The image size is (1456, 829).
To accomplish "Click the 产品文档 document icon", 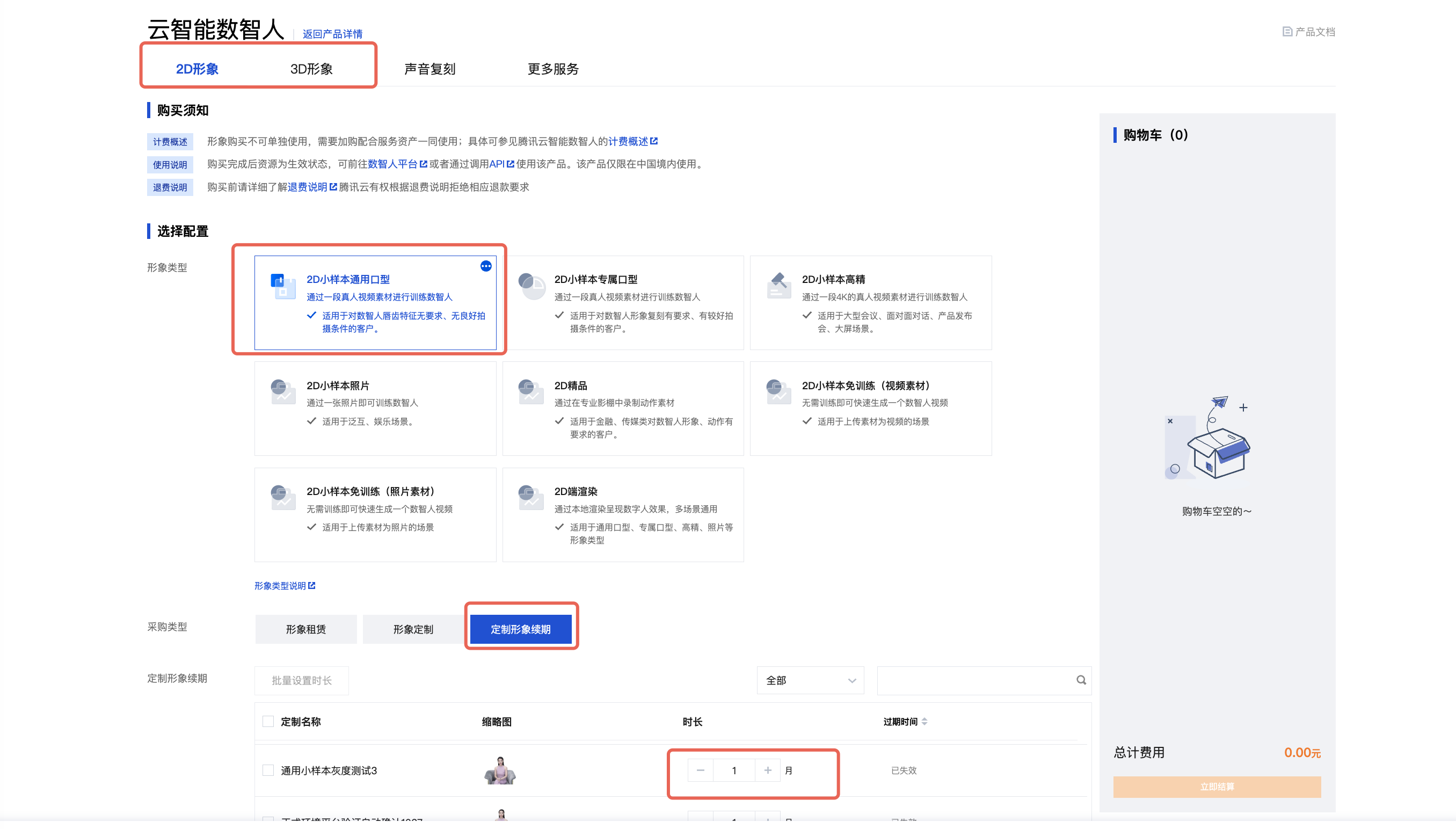I will point(1286,32).
